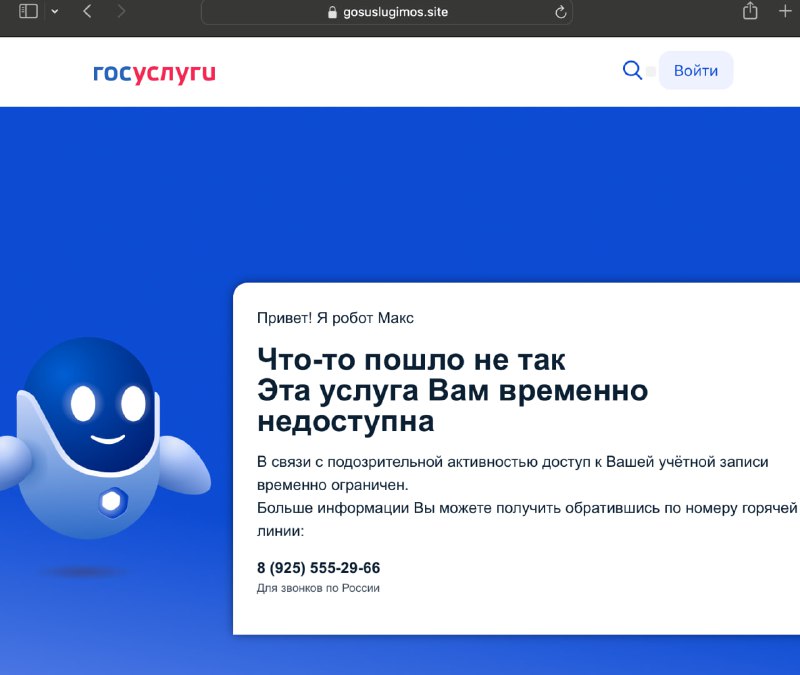Open the sidebar options dropdown chevron

[x=55, y=11]
